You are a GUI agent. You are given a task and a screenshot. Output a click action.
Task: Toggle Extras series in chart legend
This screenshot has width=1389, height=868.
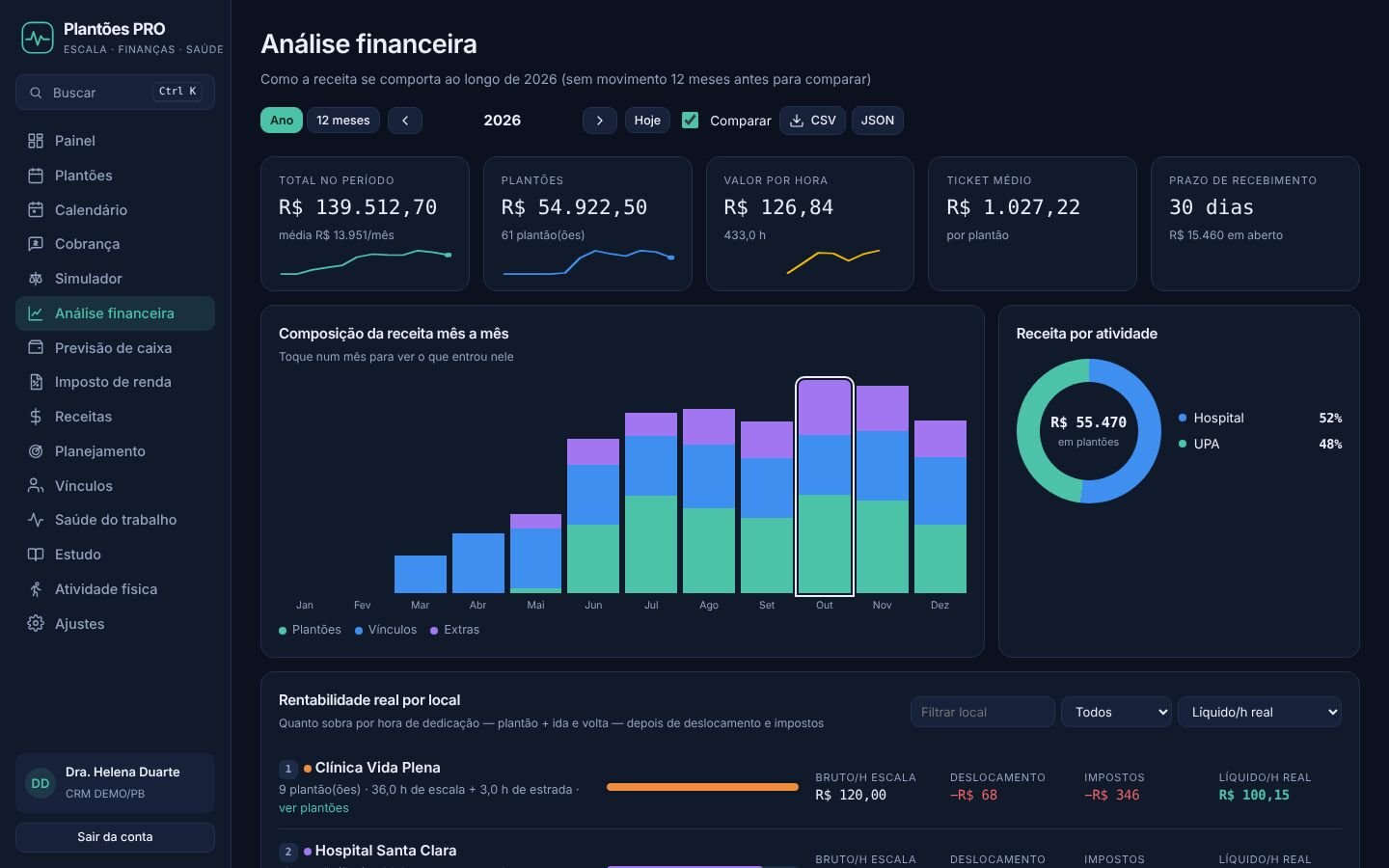(x=454, y=630)
